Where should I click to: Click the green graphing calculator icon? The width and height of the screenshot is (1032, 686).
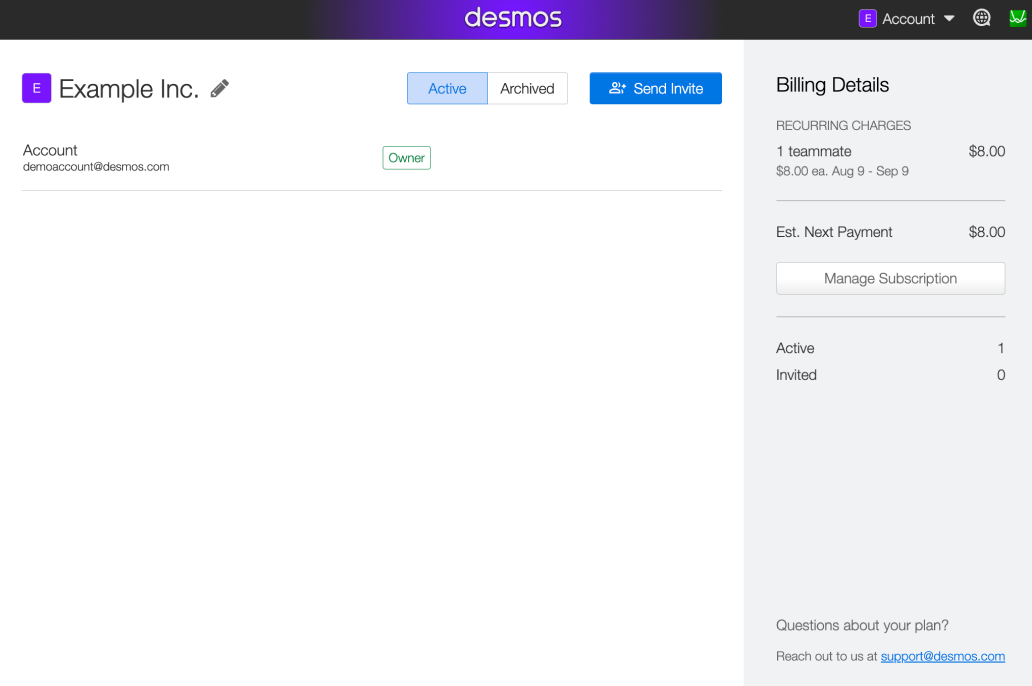tap(1018, 18)
